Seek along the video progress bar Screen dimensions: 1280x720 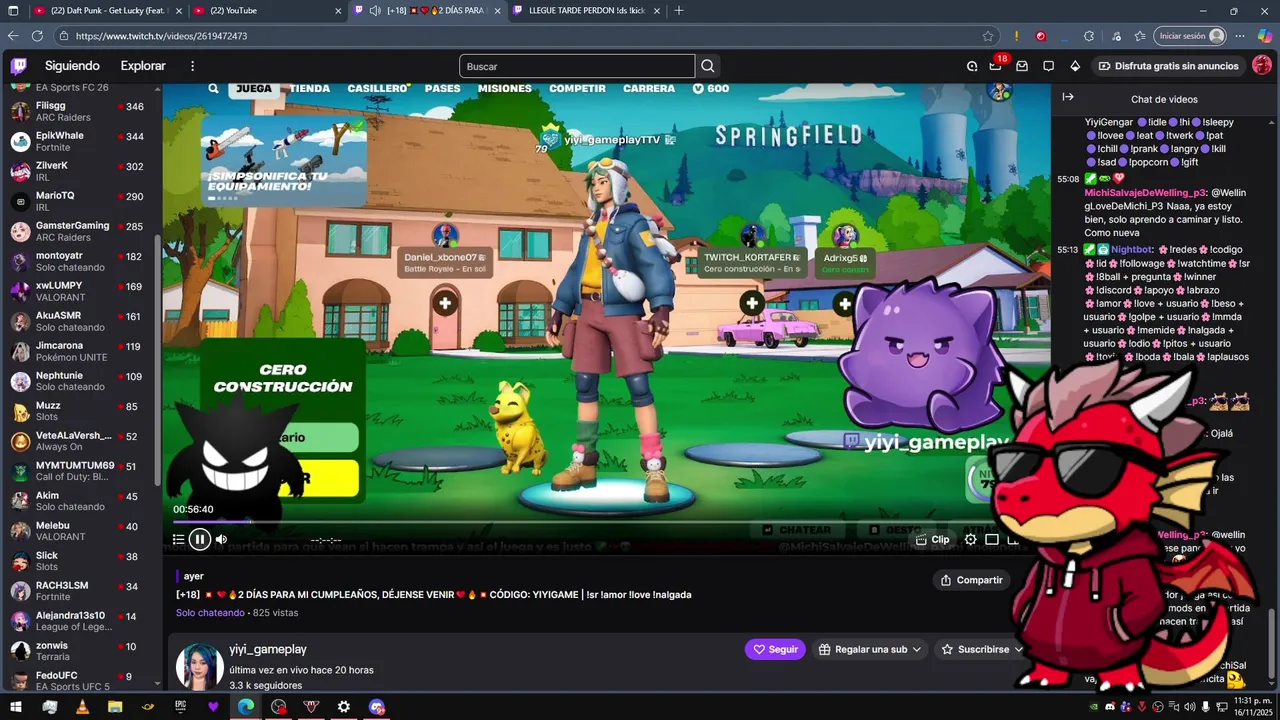click(590, 521)
